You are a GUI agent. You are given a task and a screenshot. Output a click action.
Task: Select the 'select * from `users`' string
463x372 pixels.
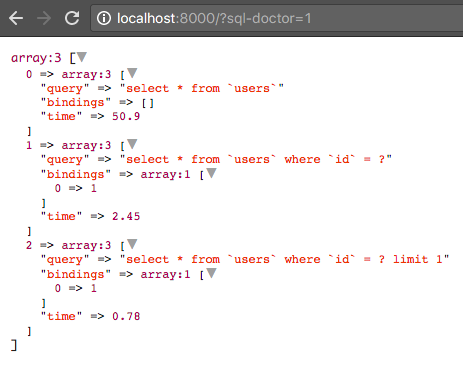(201, 88)
